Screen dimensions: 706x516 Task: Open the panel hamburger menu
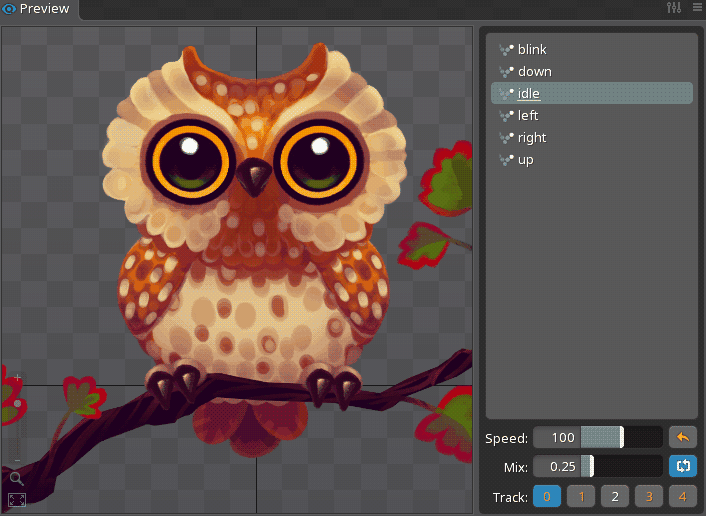(x=696, y=8)
